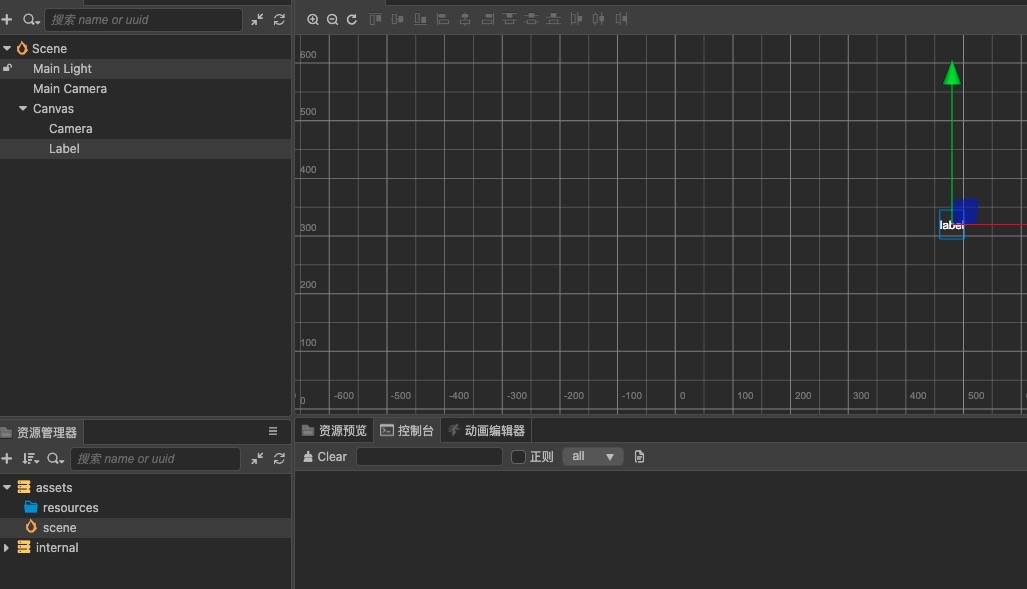Focus the hierarchy search field
The image size is (1027, 589).
(x=143, y=20)
